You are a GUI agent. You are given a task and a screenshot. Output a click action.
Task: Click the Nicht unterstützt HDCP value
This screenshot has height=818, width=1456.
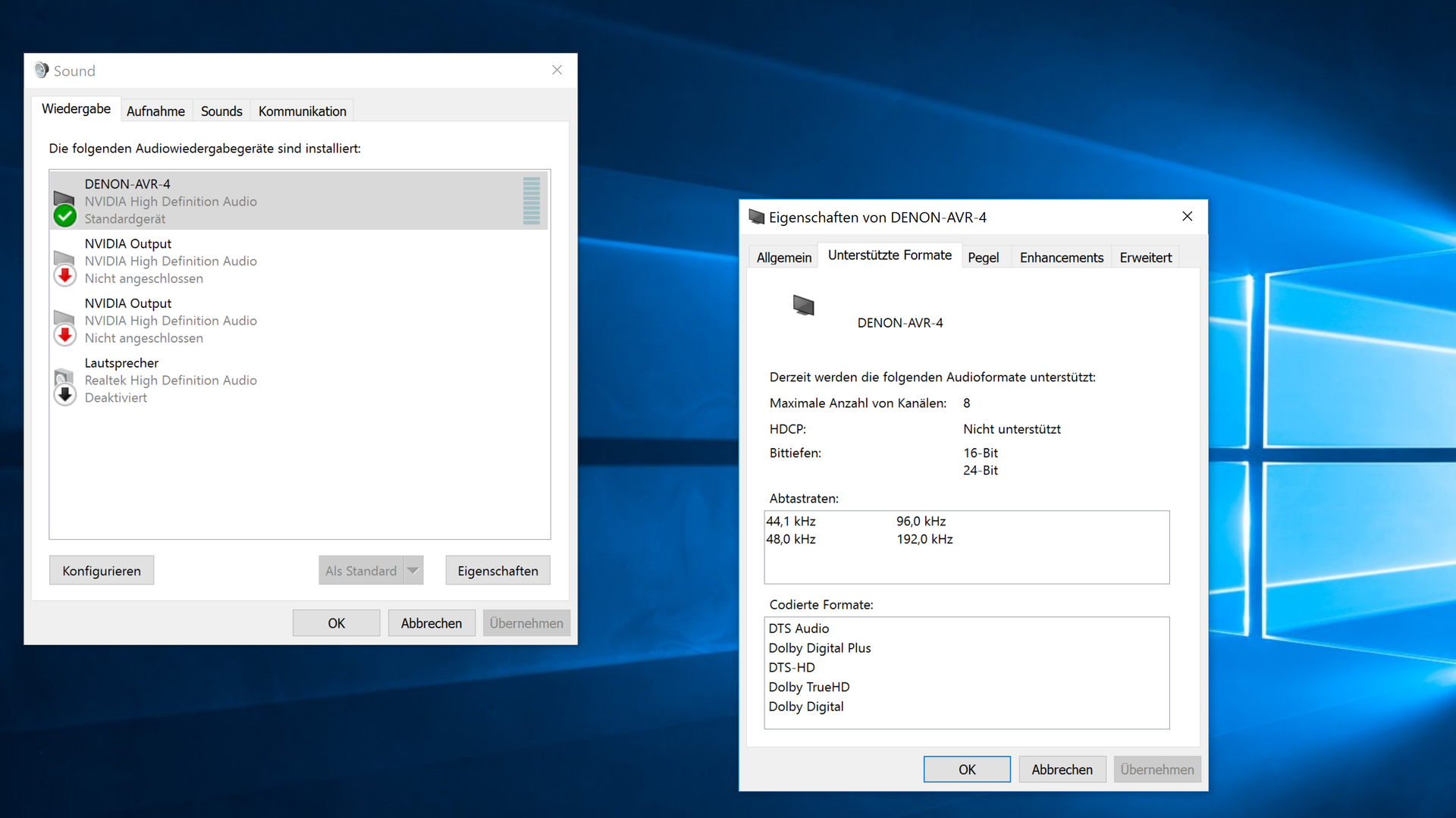click(1012, 429)
